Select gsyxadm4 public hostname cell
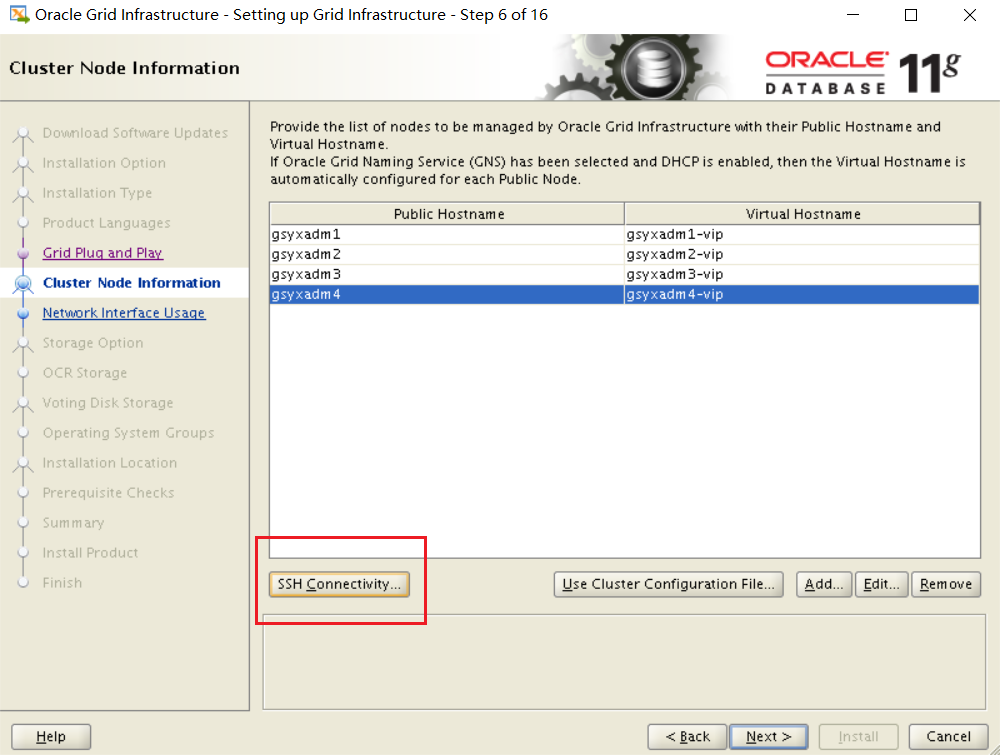 (447, 294)
